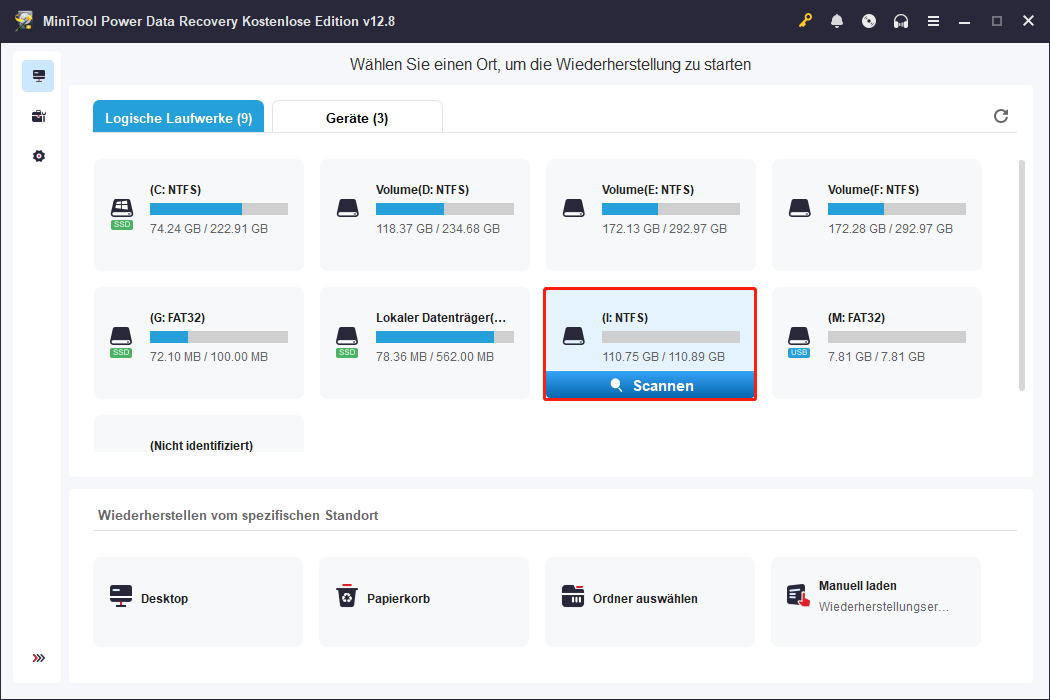Switch to the Logische Laufwerke tab
The height and width of the screenshot is (700, 1050).
[178, 116]
